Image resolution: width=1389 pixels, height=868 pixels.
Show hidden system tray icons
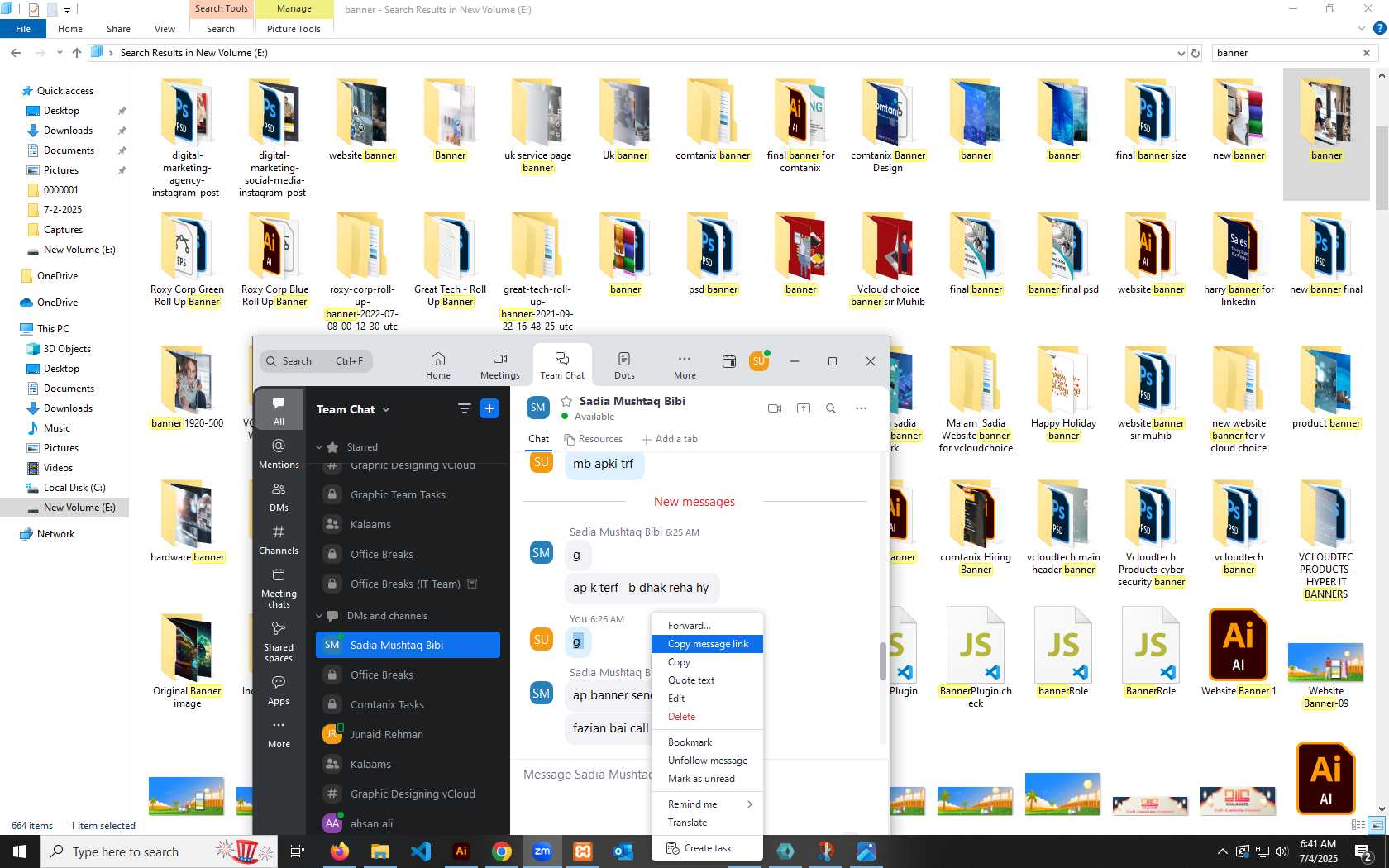1223,851
